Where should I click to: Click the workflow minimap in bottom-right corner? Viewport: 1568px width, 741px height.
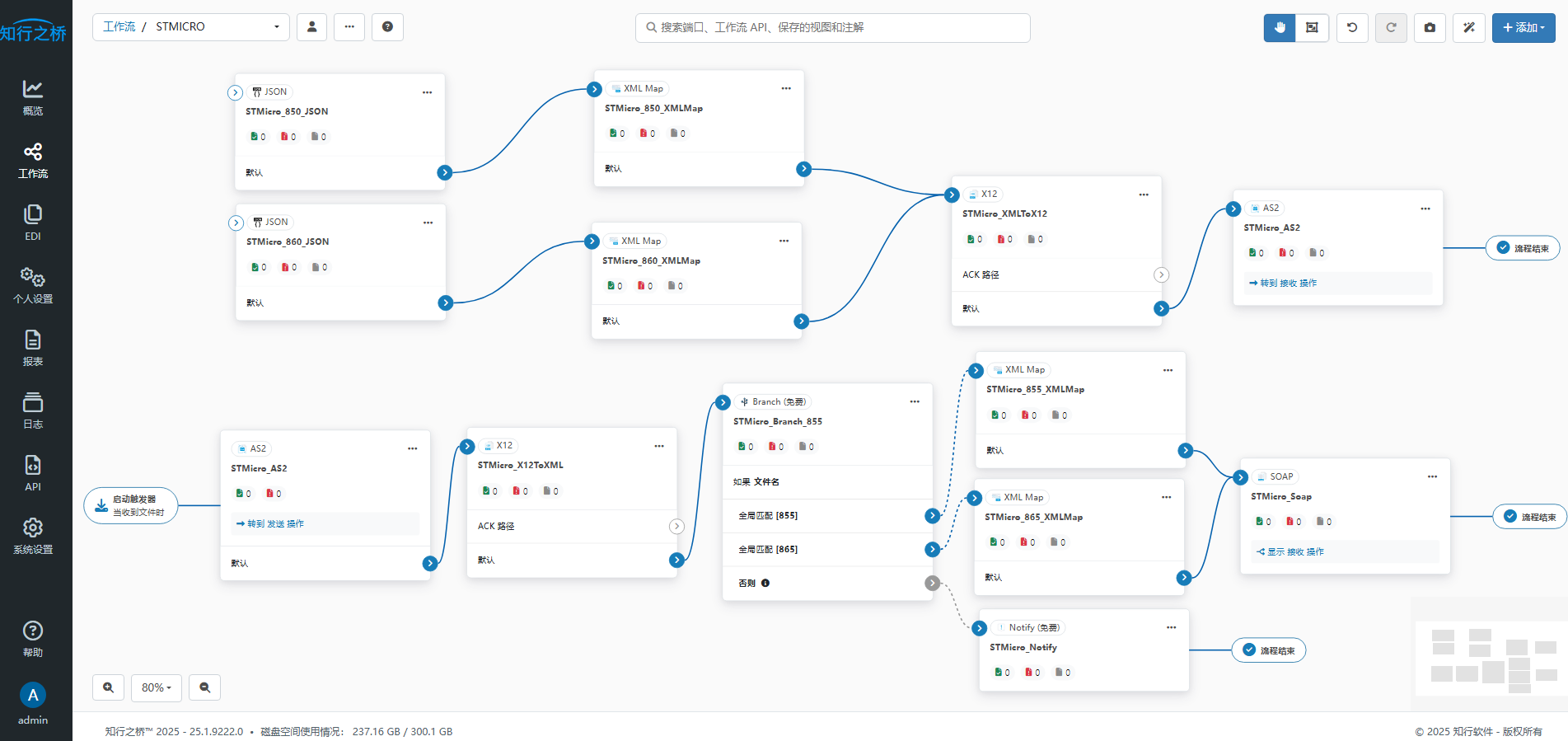(x=1491, y=657)
